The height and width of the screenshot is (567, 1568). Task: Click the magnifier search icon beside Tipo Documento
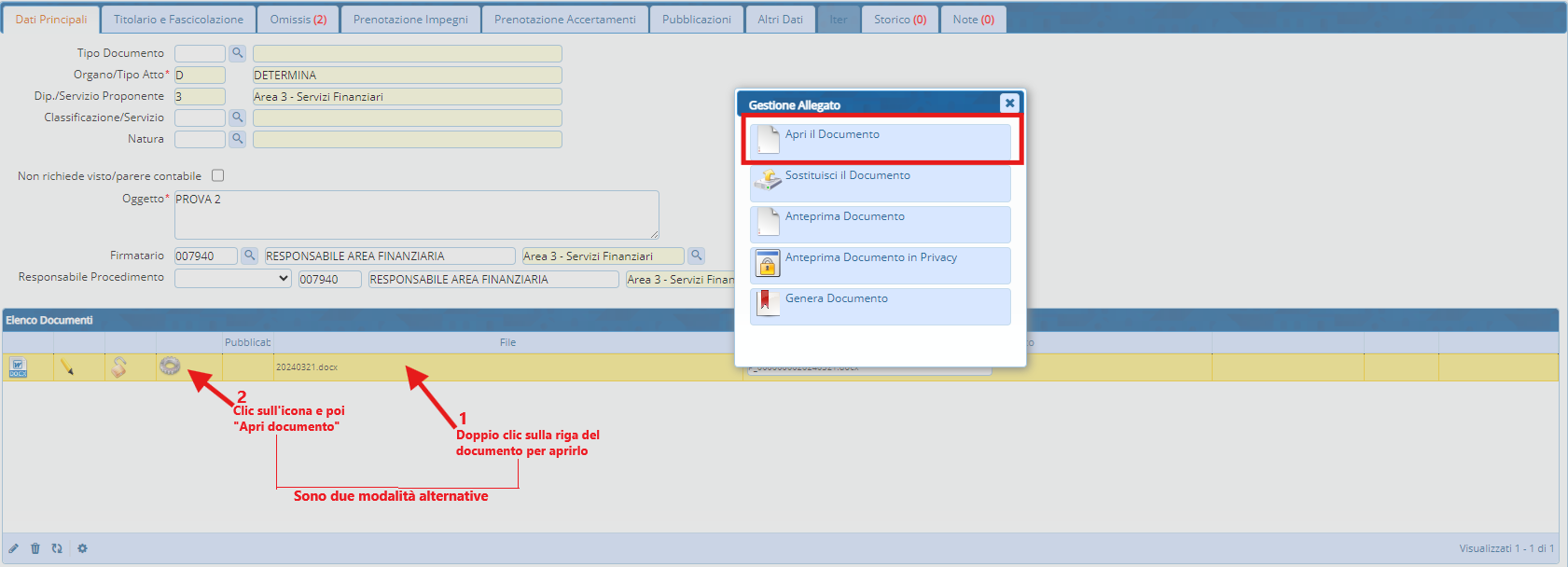(238, 53)
